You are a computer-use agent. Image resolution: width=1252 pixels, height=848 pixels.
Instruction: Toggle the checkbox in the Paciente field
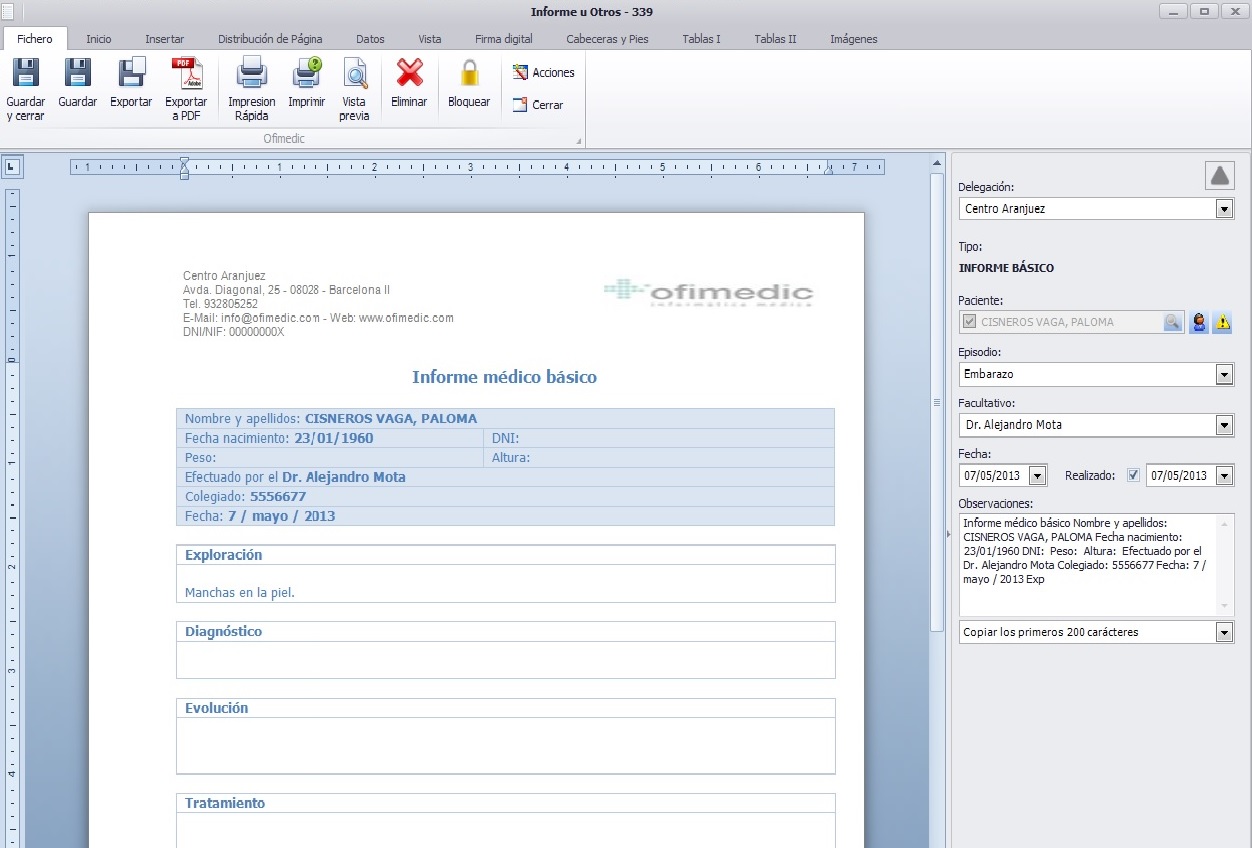tap(969, 322)
